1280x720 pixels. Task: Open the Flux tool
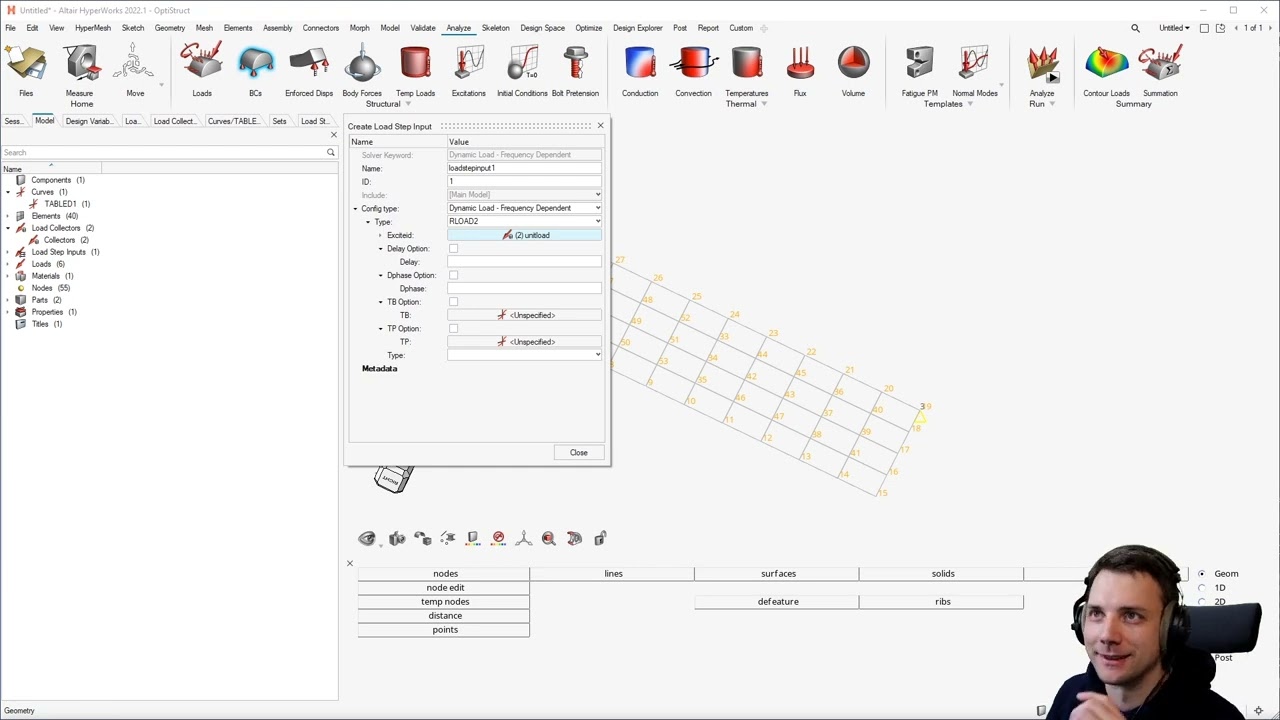800,72
